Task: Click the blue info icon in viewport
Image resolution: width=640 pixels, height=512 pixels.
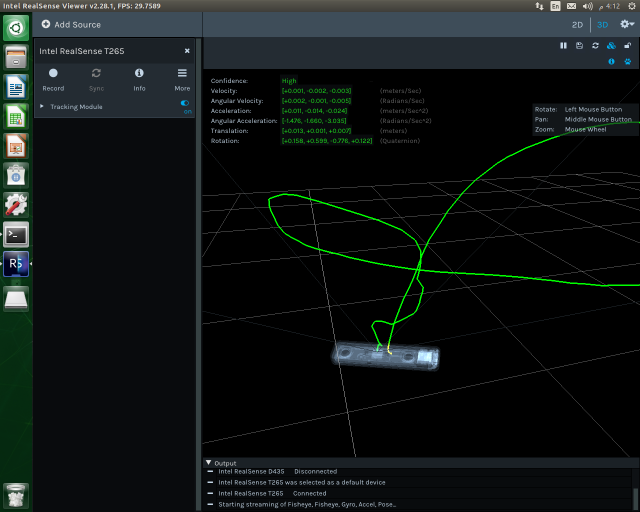Action: click(x=611, y=61)
